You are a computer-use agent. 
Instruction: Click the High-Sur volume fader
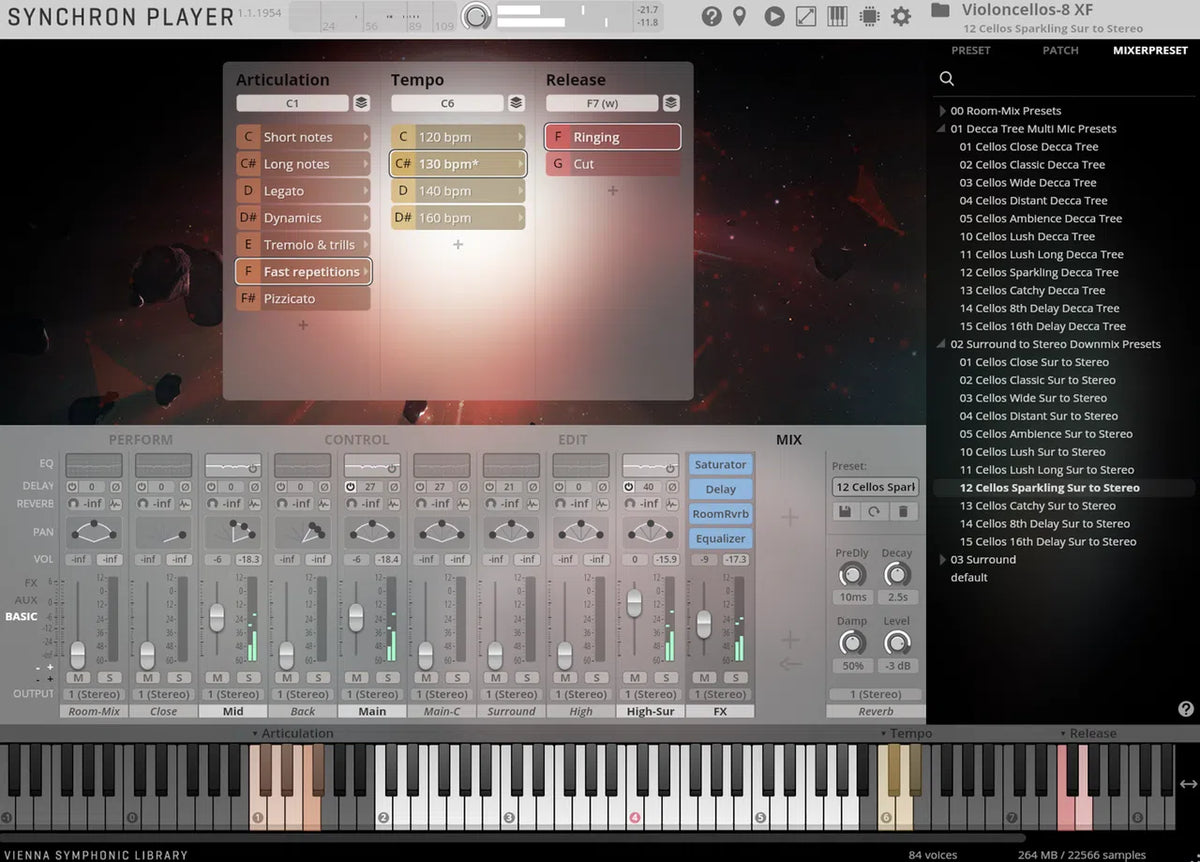(634, 602)
